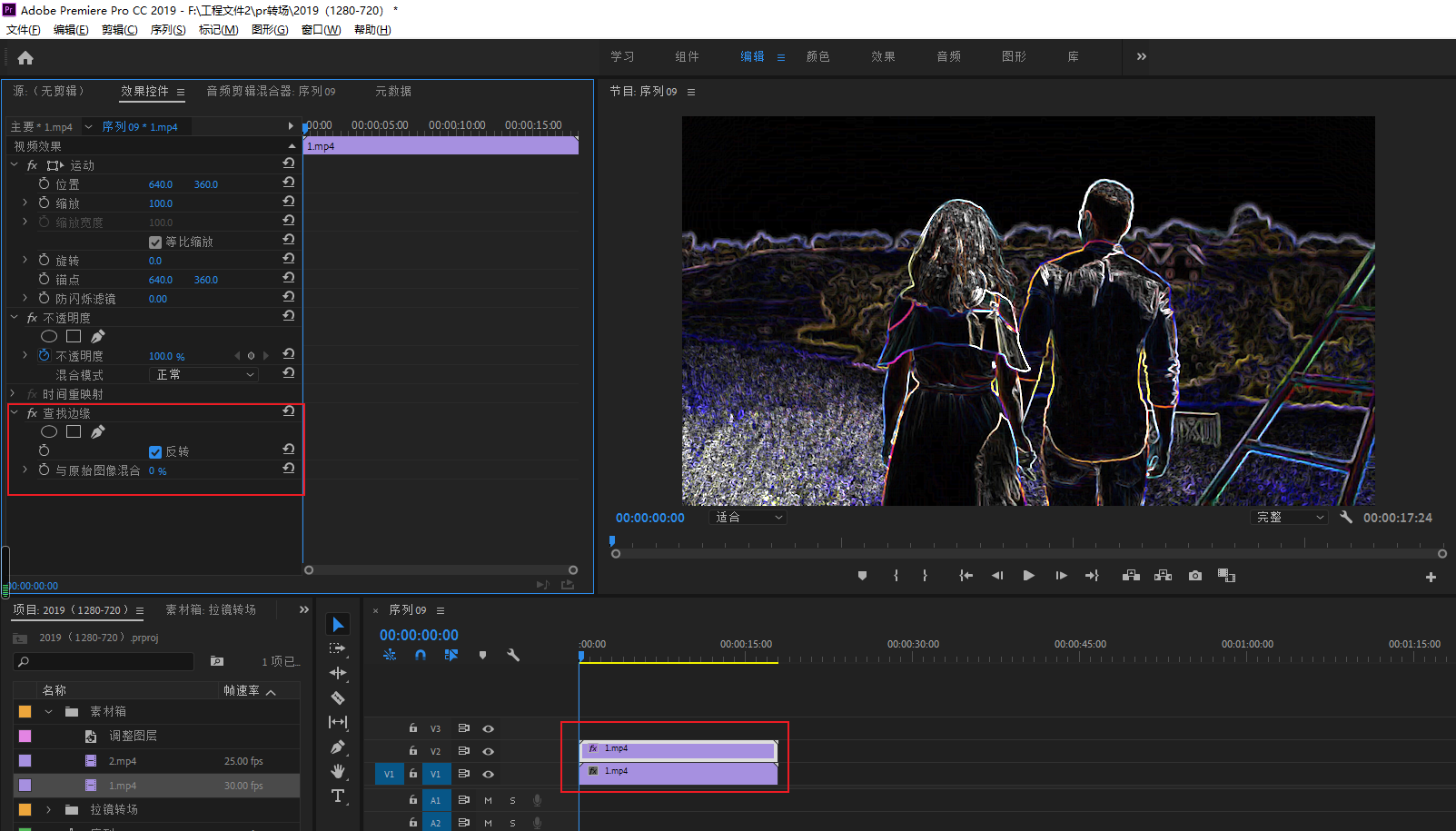Viewport: 1456px width, 831px height.
Task: Toggle V3 track output eye
Action: click(x=488, y=728)
